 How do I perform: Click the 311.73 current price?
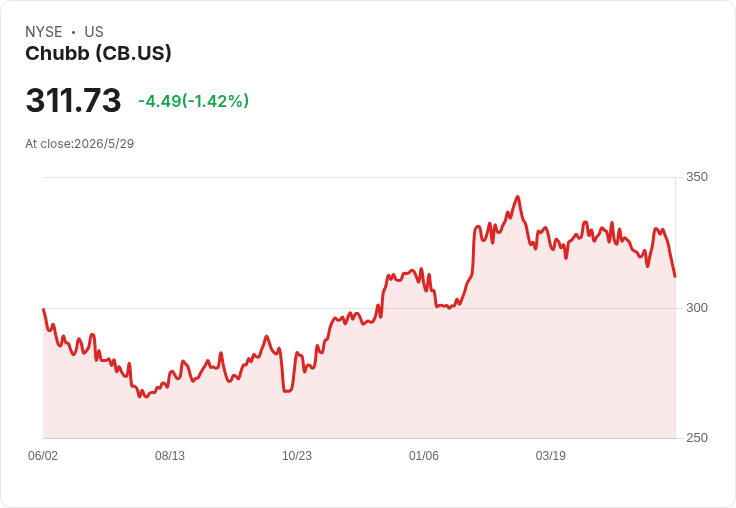click(73, 100)
